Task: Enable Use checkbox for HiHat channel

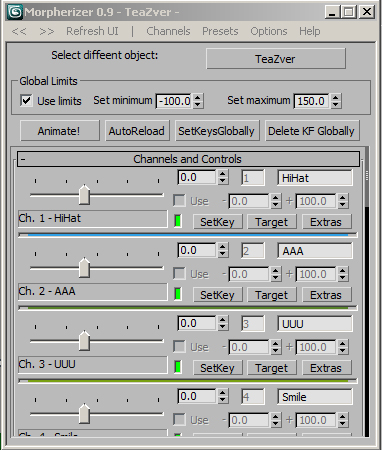Action: click(179, 201)
